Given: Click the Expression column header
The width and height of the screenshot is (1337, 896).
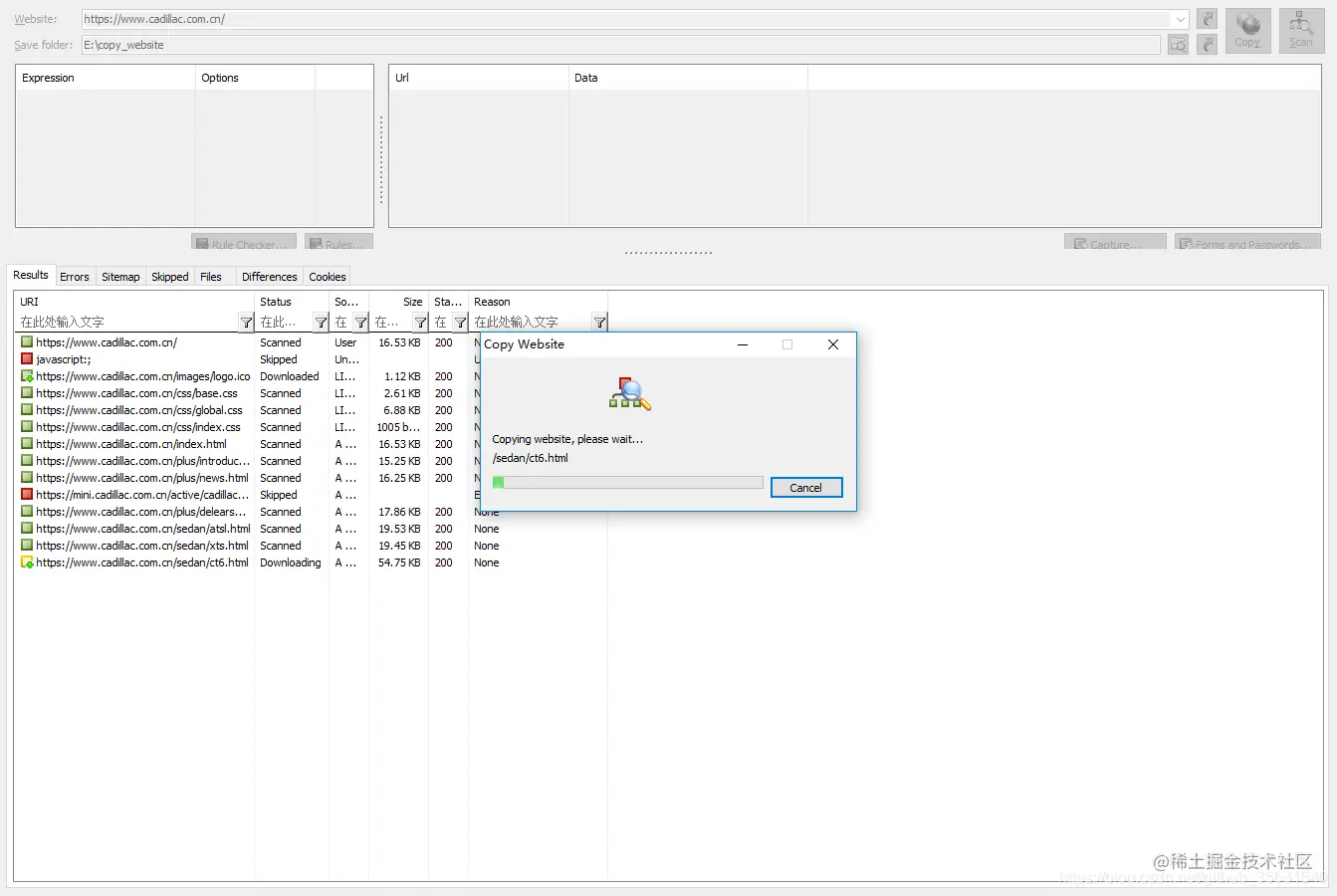Looking at the screenshot, I should (x=105, y=78).
